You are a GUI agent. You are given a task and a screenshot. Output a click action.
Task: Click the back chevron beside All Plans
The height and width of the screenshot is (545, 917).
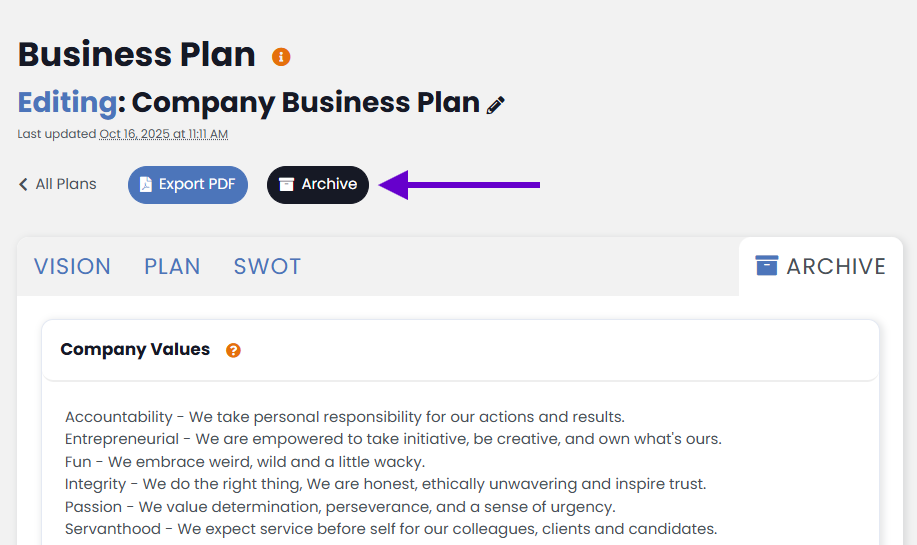[23, 184]
